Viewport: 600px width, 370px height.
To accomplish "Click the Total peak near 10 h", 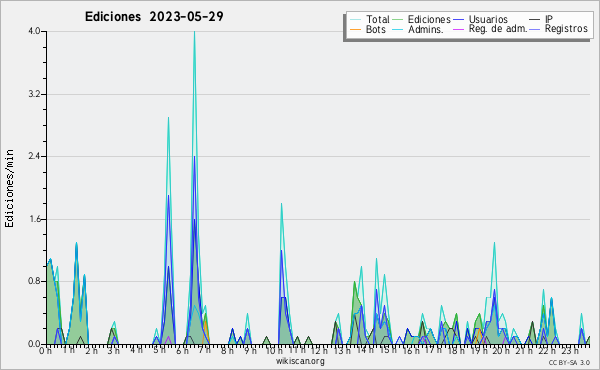I will pos(281,204).
